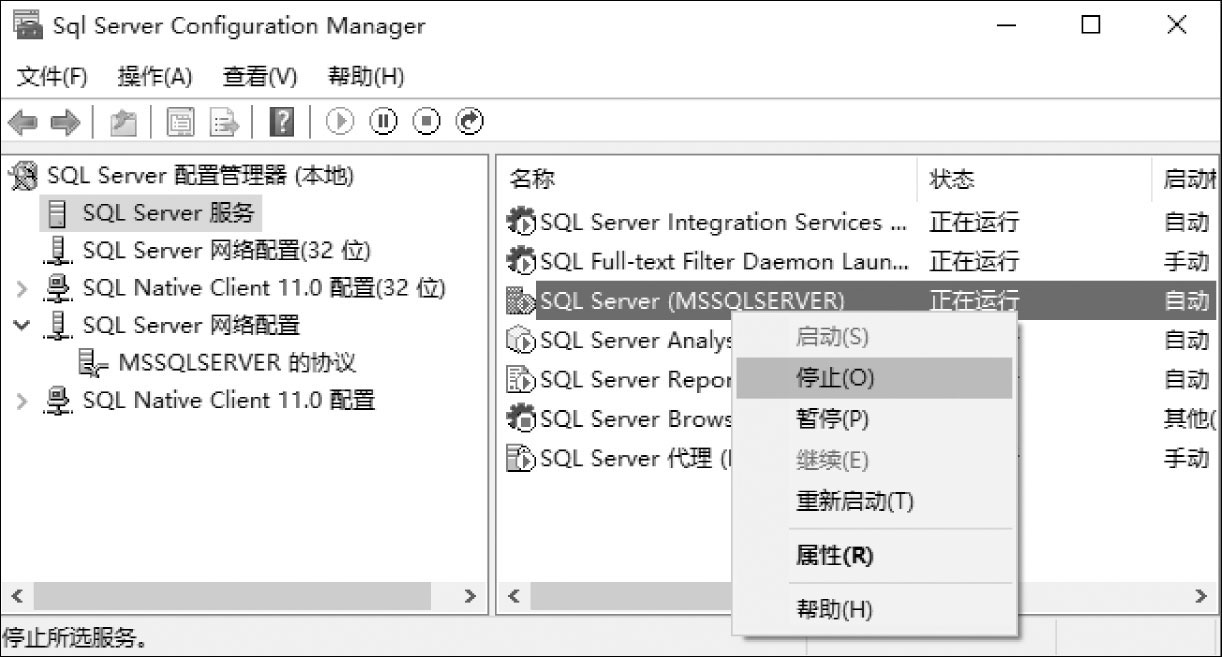Click the SQL Server Integration Services row icon
The image size is (1222, 657).
click(x=521, y=222)
